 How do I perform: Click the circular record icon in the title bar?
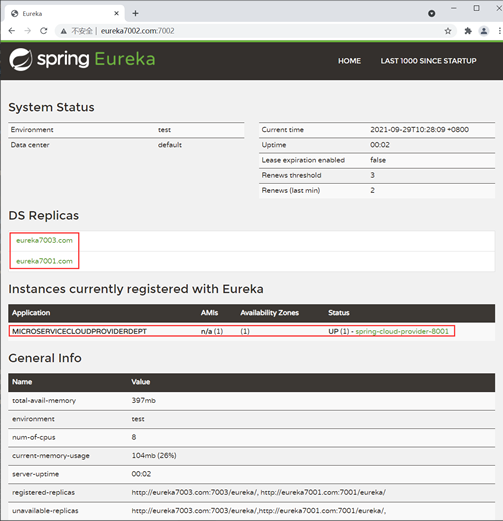coord(431,13)
